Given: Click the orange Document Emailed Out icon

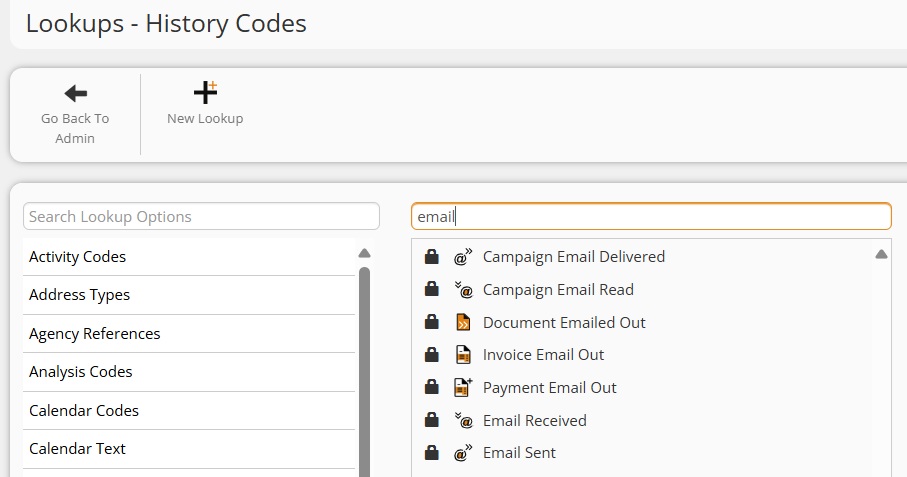Looking at the screenshot, I should coord(463,322).
